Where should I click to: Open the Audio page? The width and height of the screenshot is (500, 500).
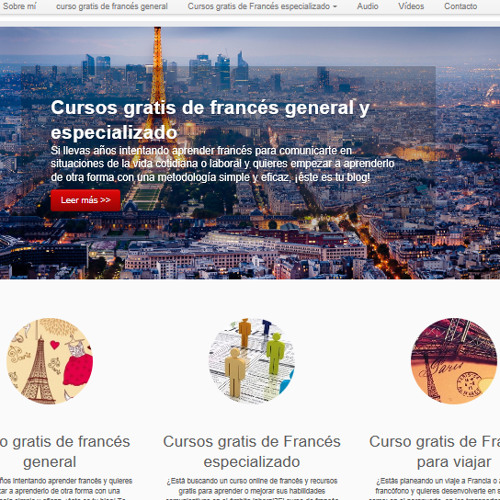[367, 6]
